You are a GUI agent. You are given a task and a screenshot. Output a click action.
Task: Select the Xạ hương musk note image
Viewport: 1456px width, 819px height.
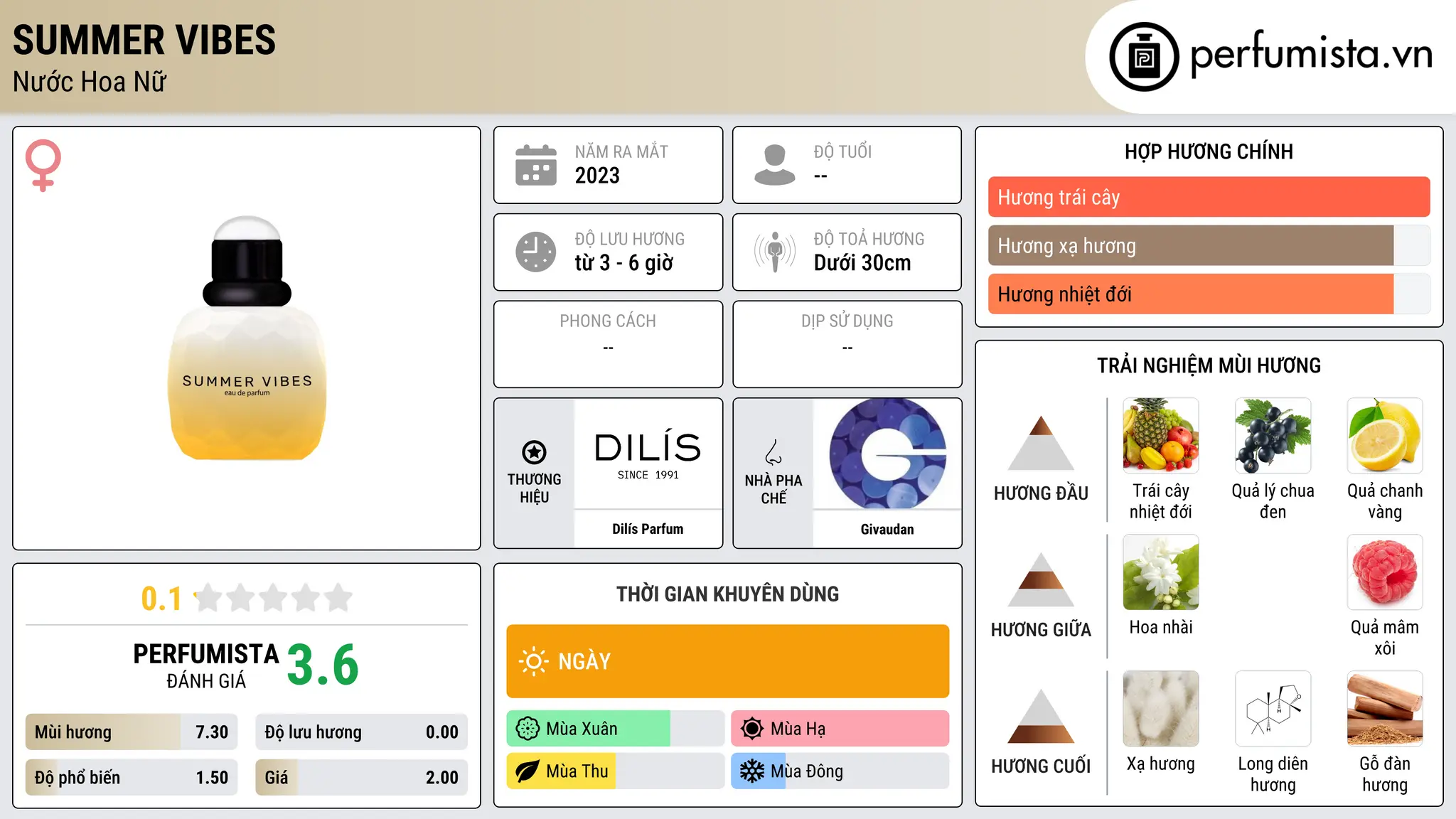tap(1161, 709)
